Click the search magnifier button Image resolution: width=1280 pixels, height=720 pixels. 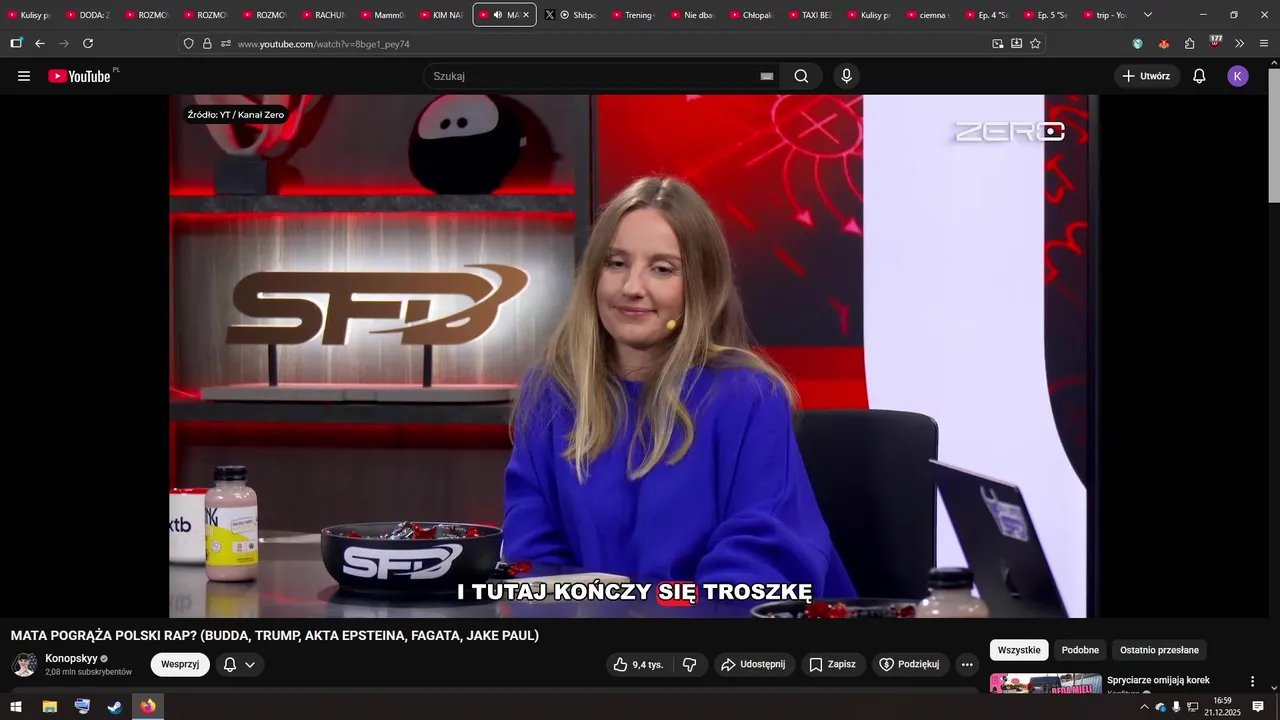pos(801,76)
